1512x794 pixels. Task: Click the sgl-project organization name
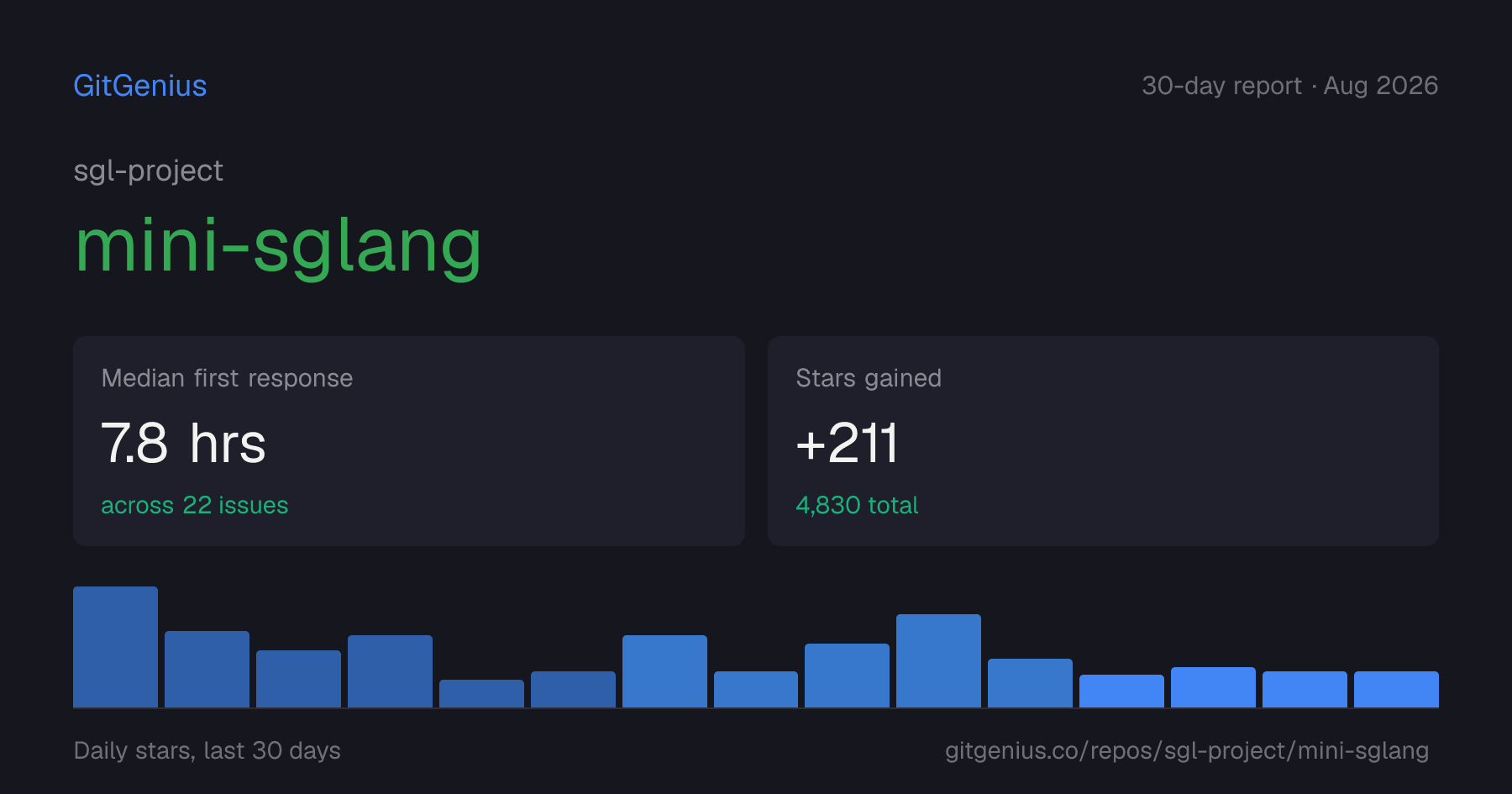(x=149, y=171)
